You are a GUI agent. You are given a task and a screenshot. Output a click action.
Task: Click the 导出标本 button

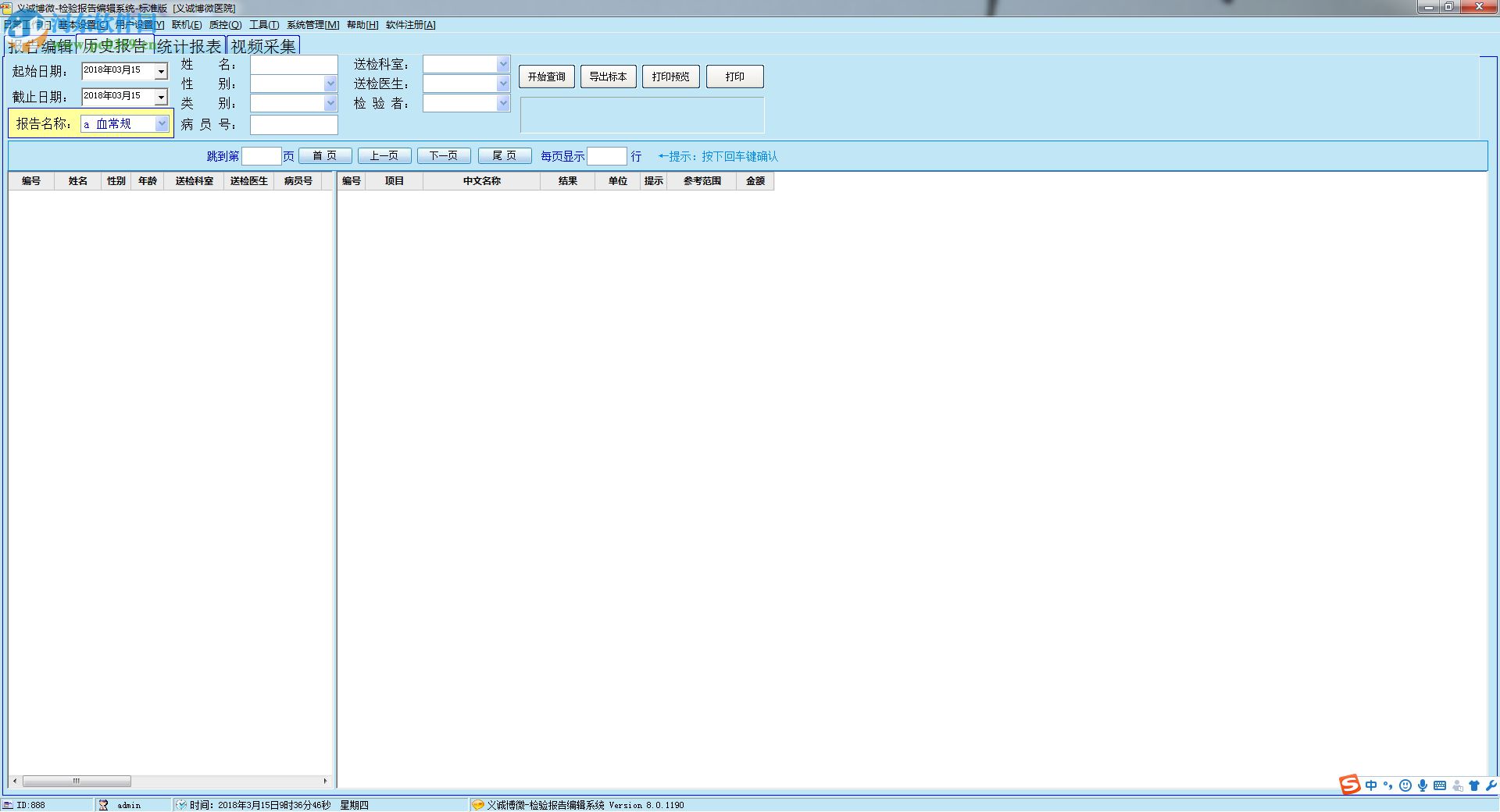[x=609, y=77]
